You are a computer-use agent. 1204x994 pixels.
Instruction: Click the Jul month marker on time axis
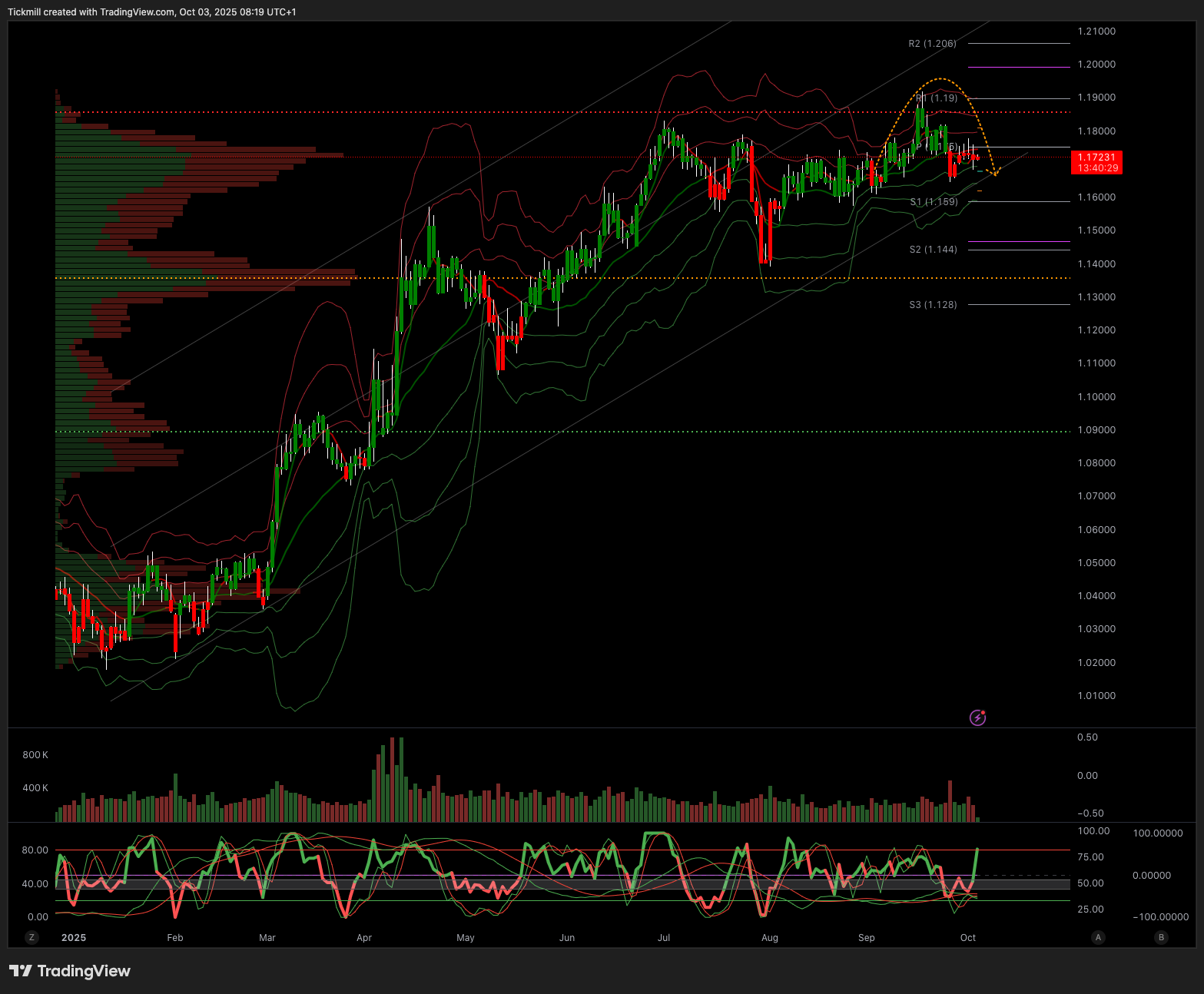click(x=664, y=938)
